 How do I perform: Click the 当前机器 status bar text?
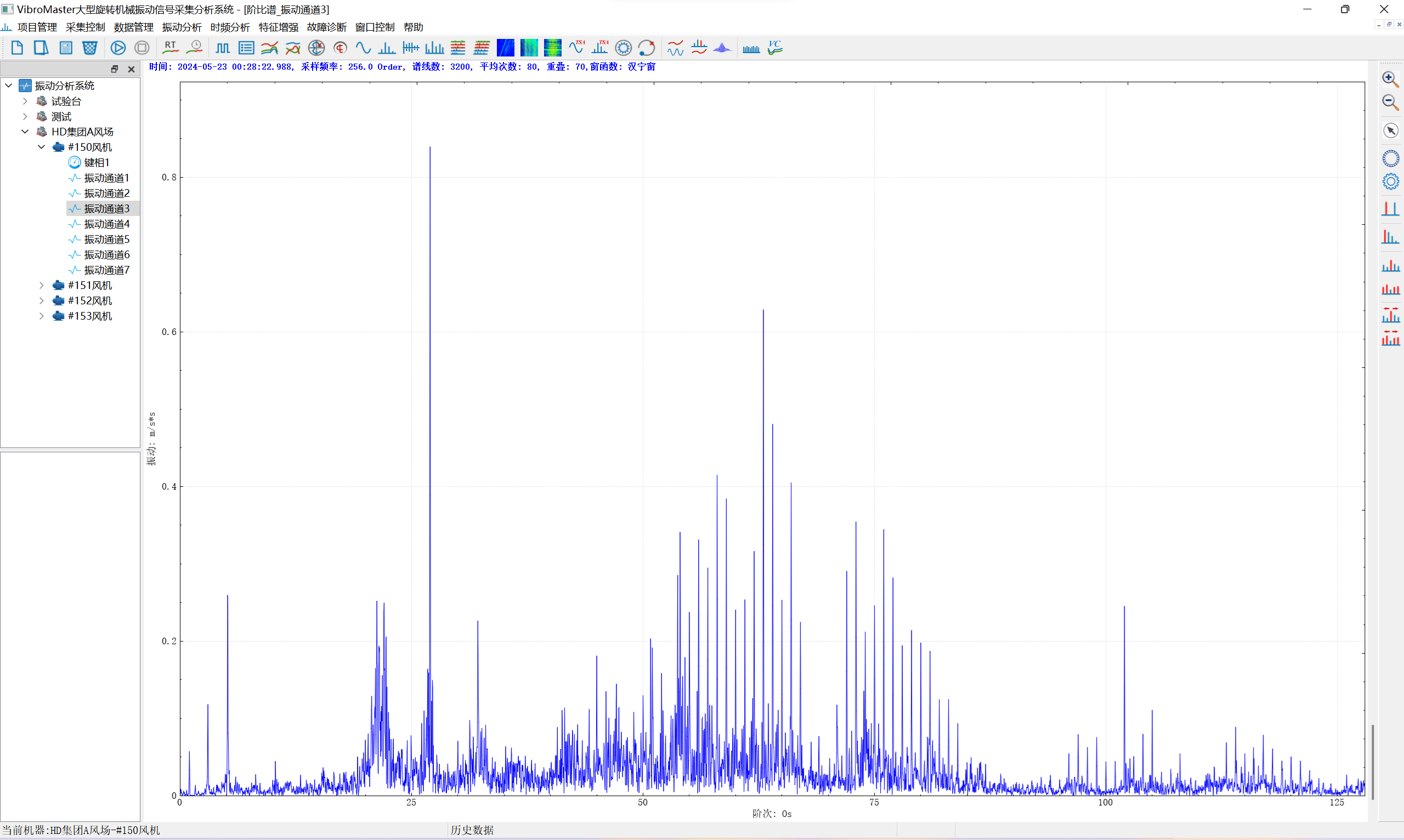pyautogui.click(x=81, y=830)
